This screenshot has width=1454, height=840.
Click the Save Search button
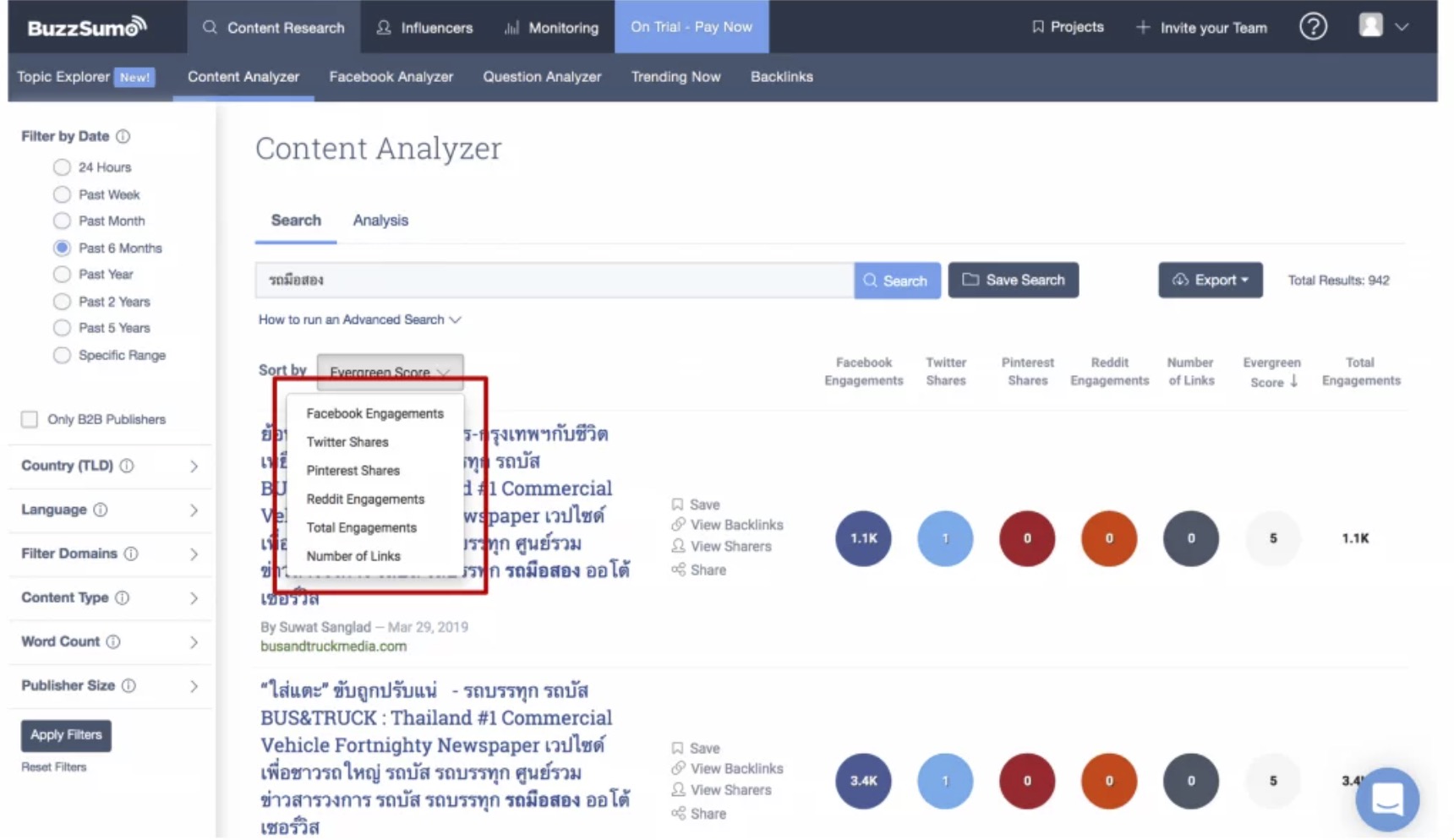(x=1013, y=280)
